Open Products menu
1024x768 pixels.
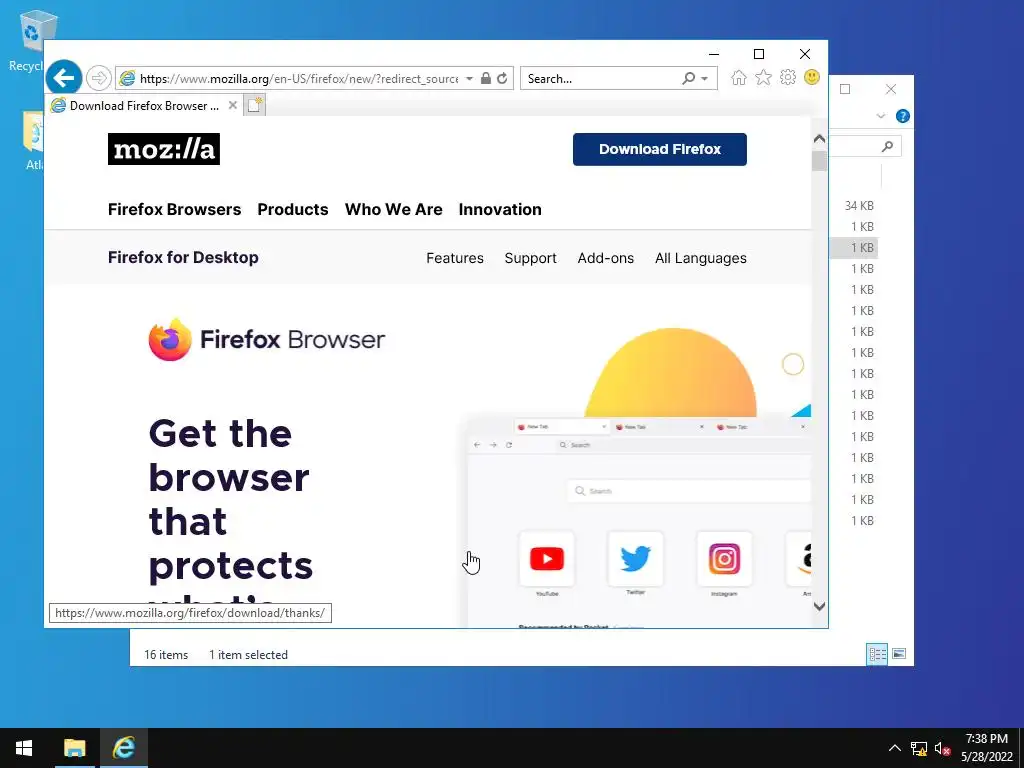(x=293, y=210)
